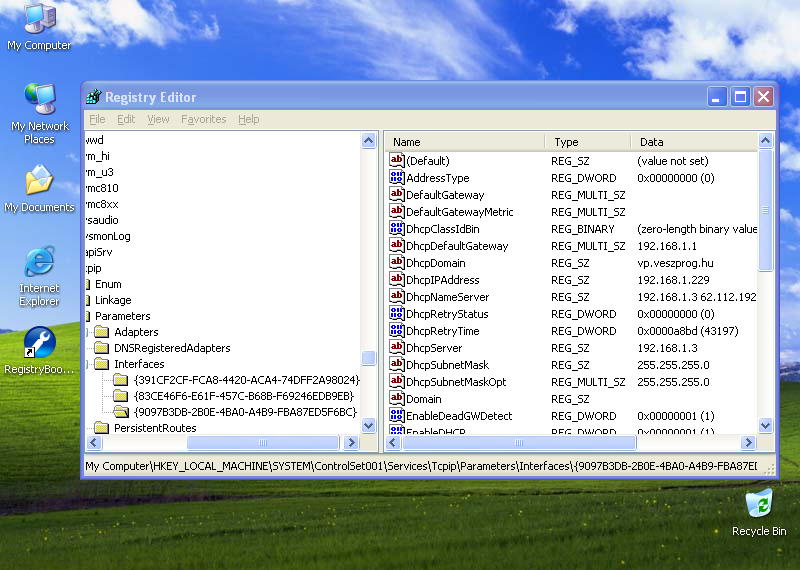Screen dimensions: 800x570
Task: Select the Parameters tree key
Action: tap(122, 316)
